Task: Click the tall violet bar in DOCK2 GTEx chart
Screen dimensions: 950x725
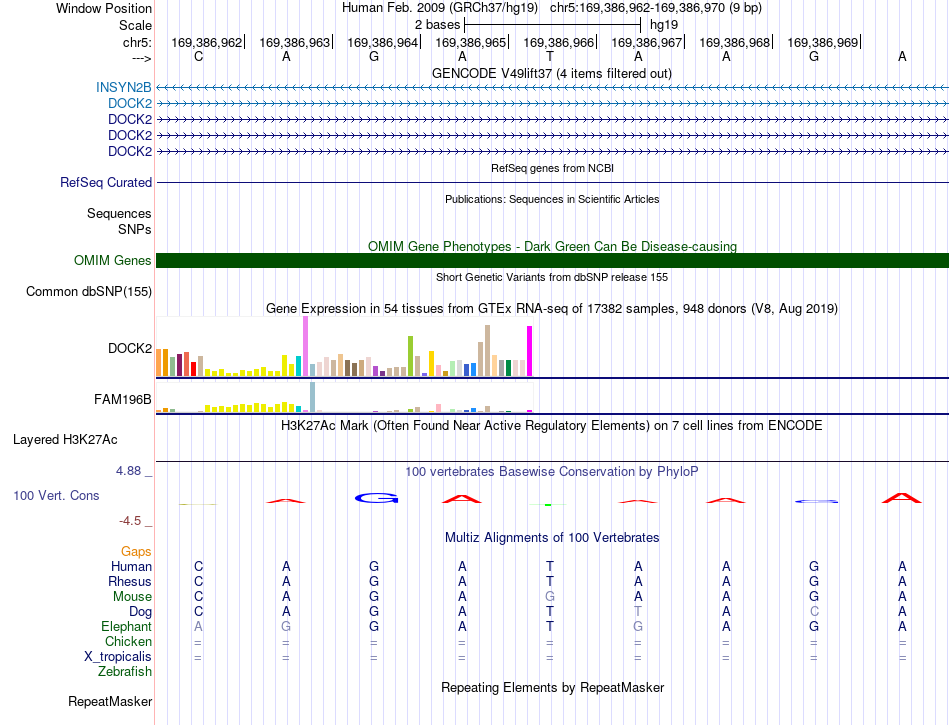Action: point(305,346)
